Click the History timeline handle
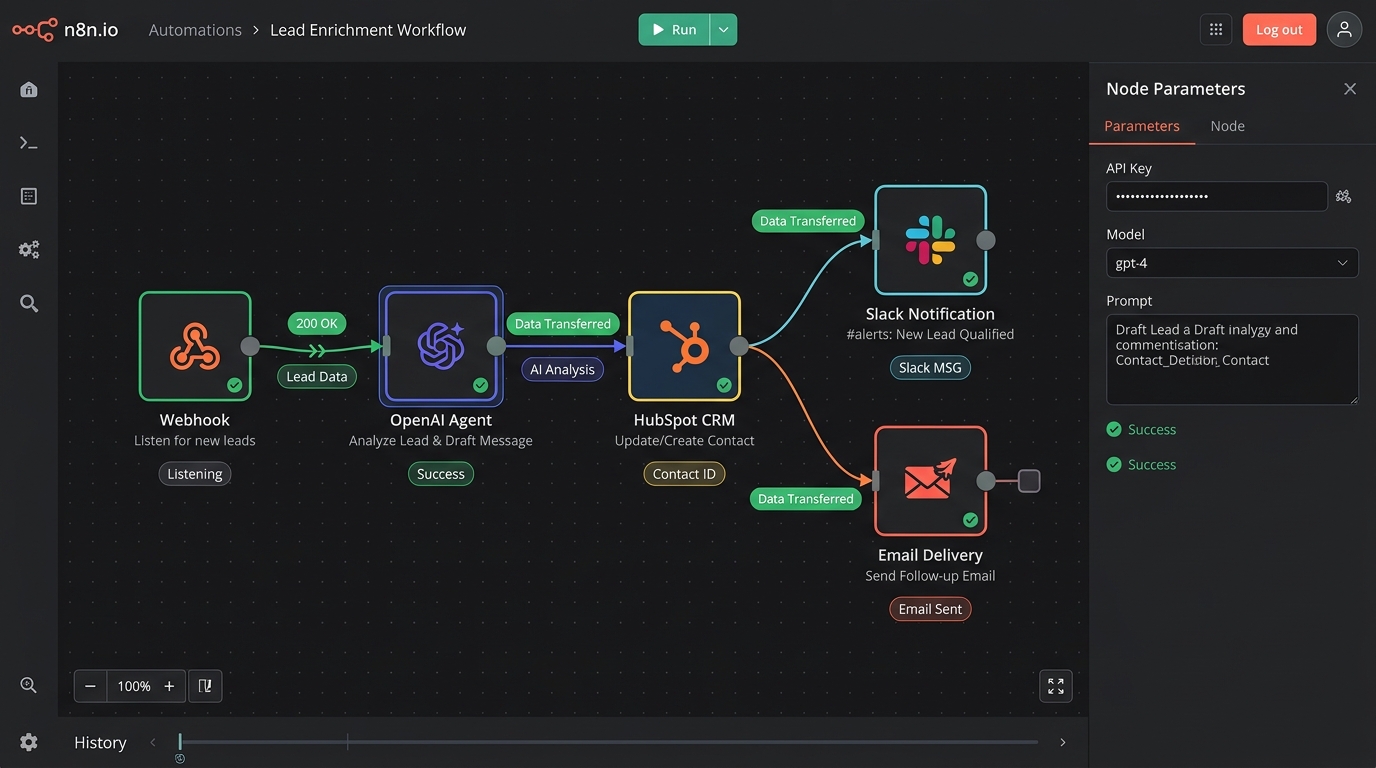This screenshot has height=768, width=1376. [x=180, y=742]
